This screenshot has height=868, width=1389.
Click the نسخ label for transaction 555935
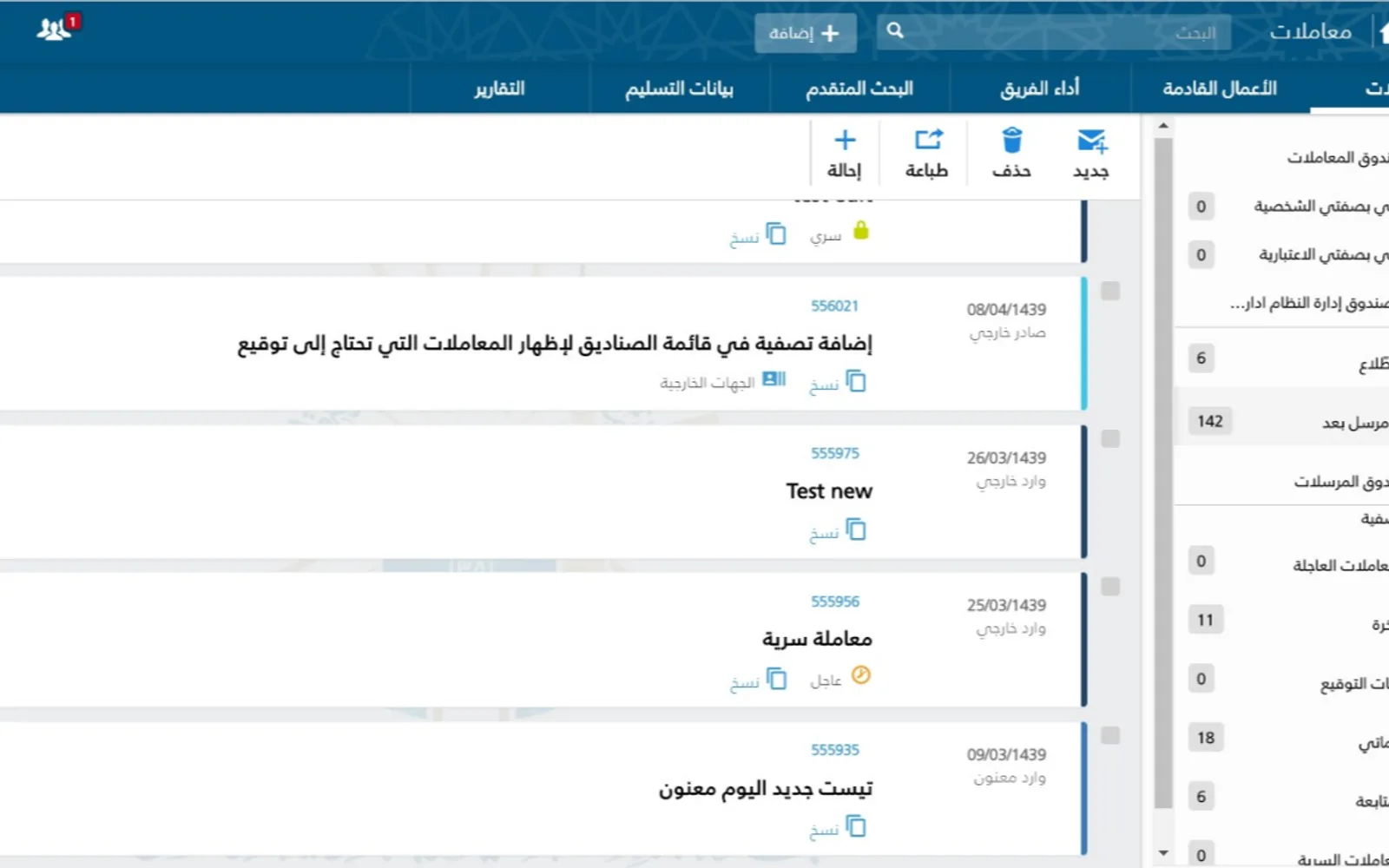click(x=823, y=831)
